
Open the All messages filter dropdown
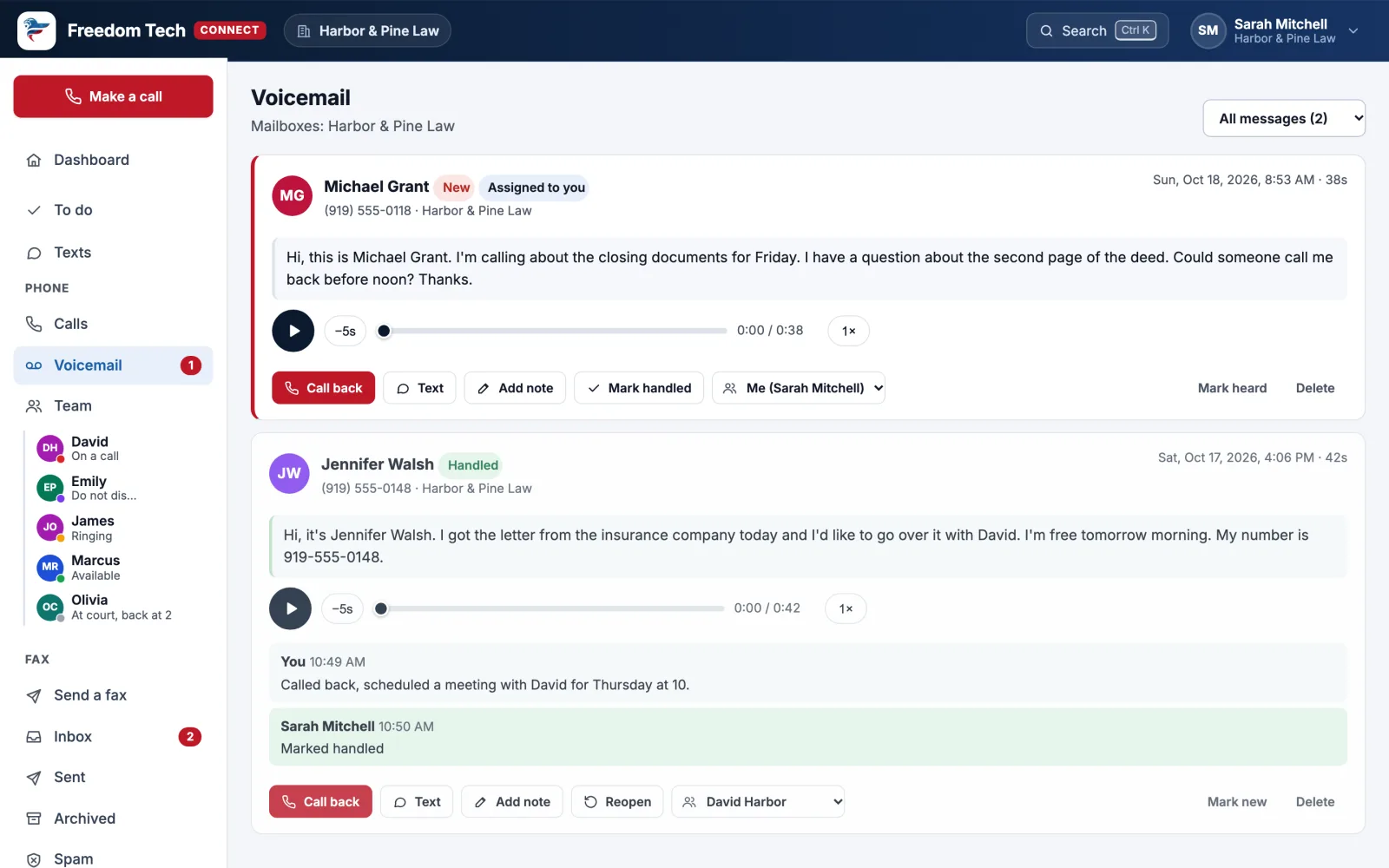(1284, 118)
